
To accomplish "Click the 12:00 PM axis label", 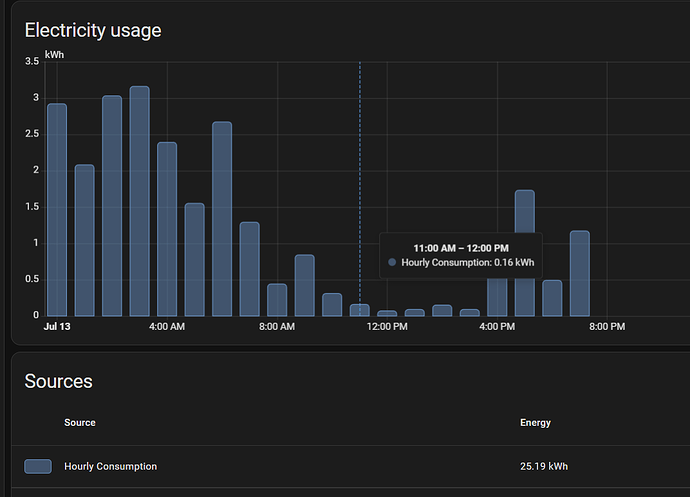I will [x=387, y=327].
